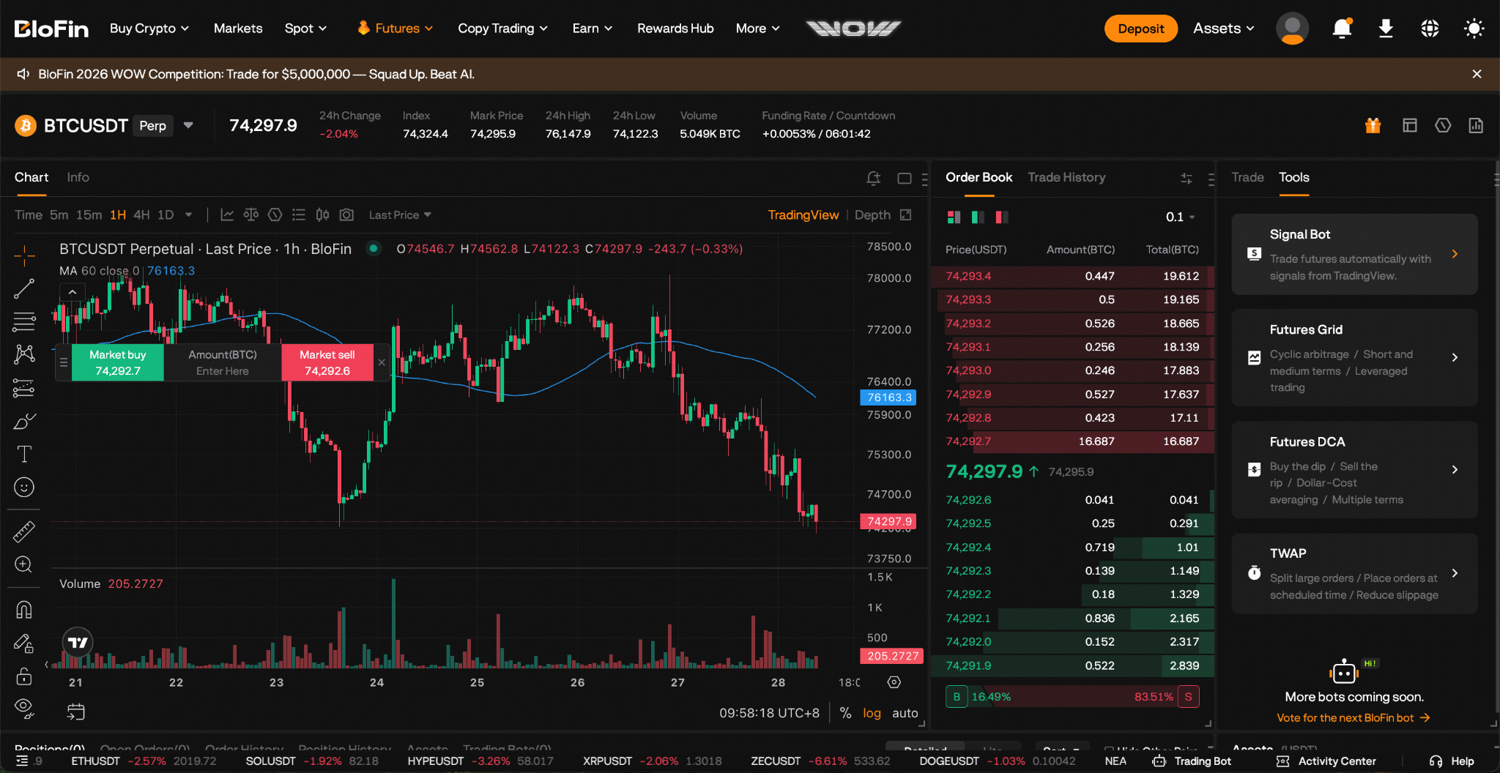The height and width of the screenshot is (773, 1500).
Task: Click the Amount(BTC) quick order field
Action: tap(222, 363)
